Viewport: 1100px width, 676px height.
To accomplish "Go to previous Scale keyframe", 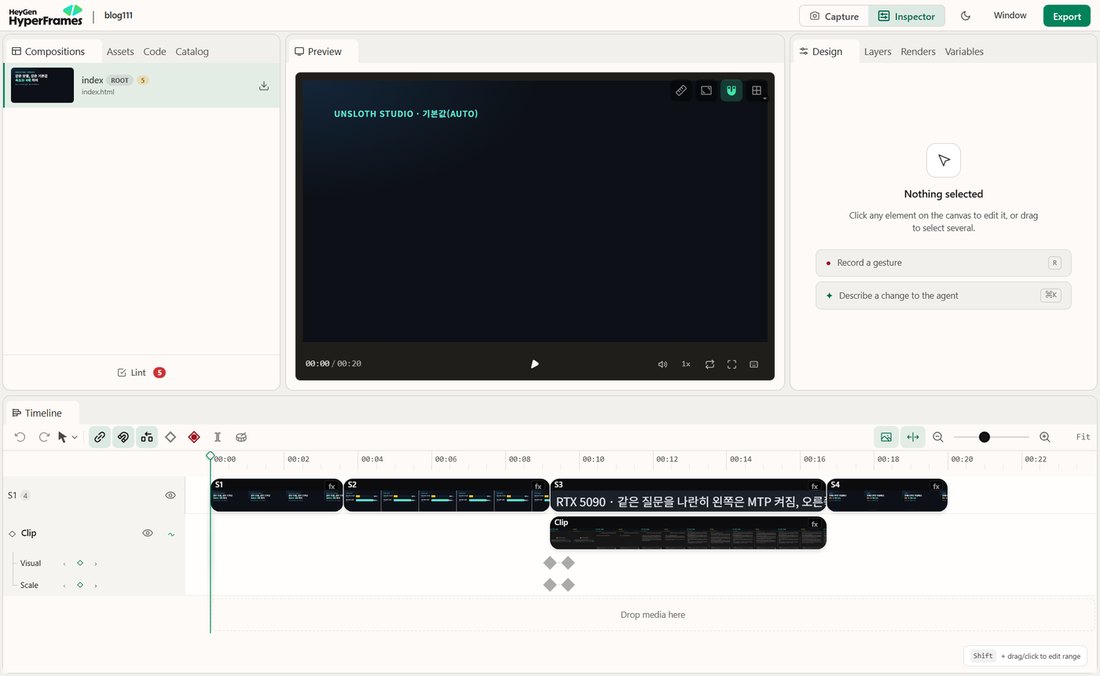I will pyautogui.click(x=65, y=585).
